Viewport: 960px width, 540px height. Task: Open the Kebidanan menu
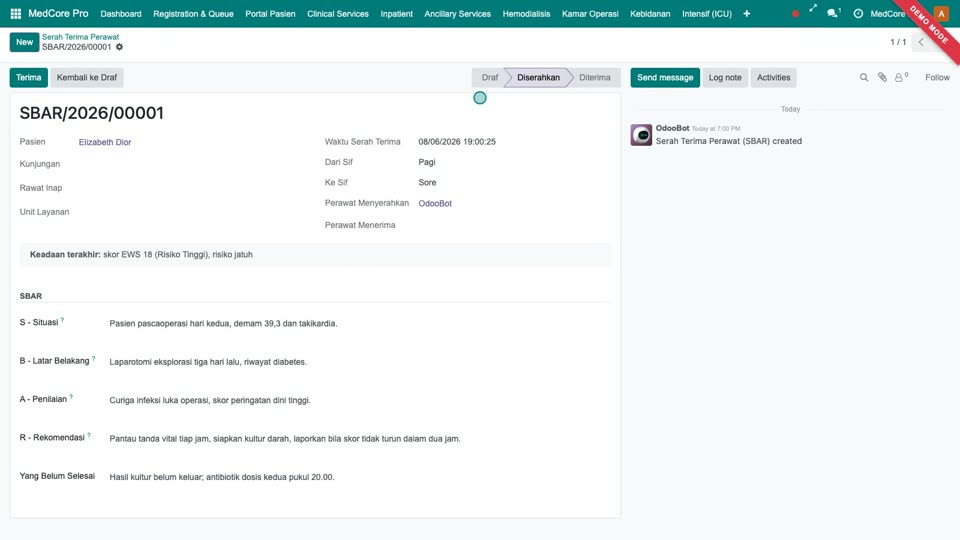click(650, 13)
